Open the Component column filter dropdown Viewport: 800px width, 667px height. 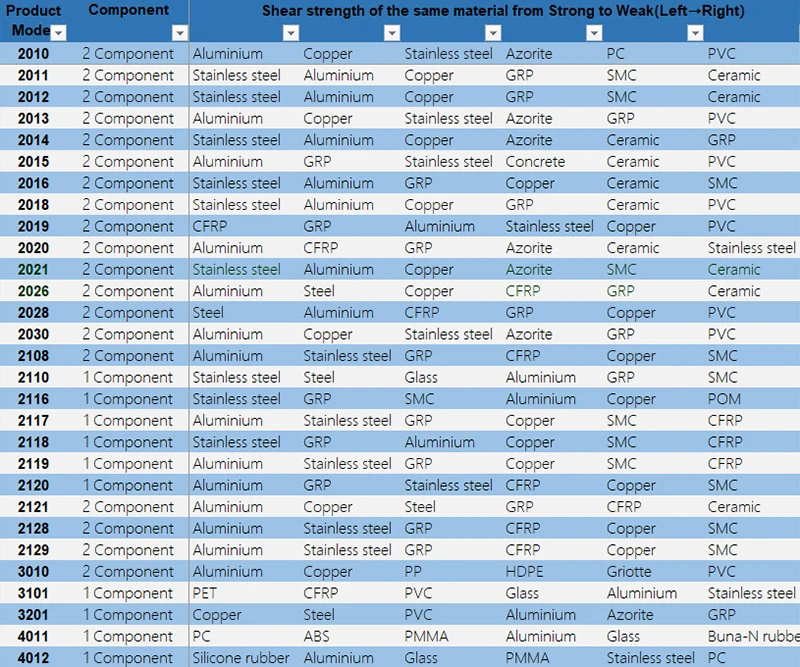[x=180, y=33]
